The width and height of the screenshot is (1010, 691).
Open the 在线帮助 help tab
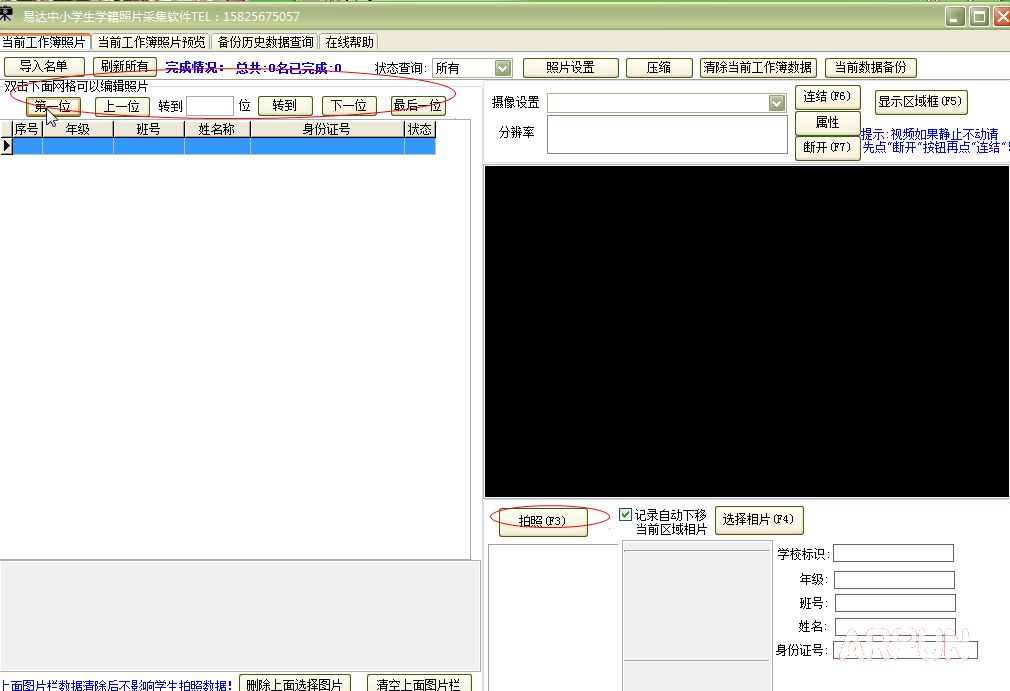pos(350,42)
